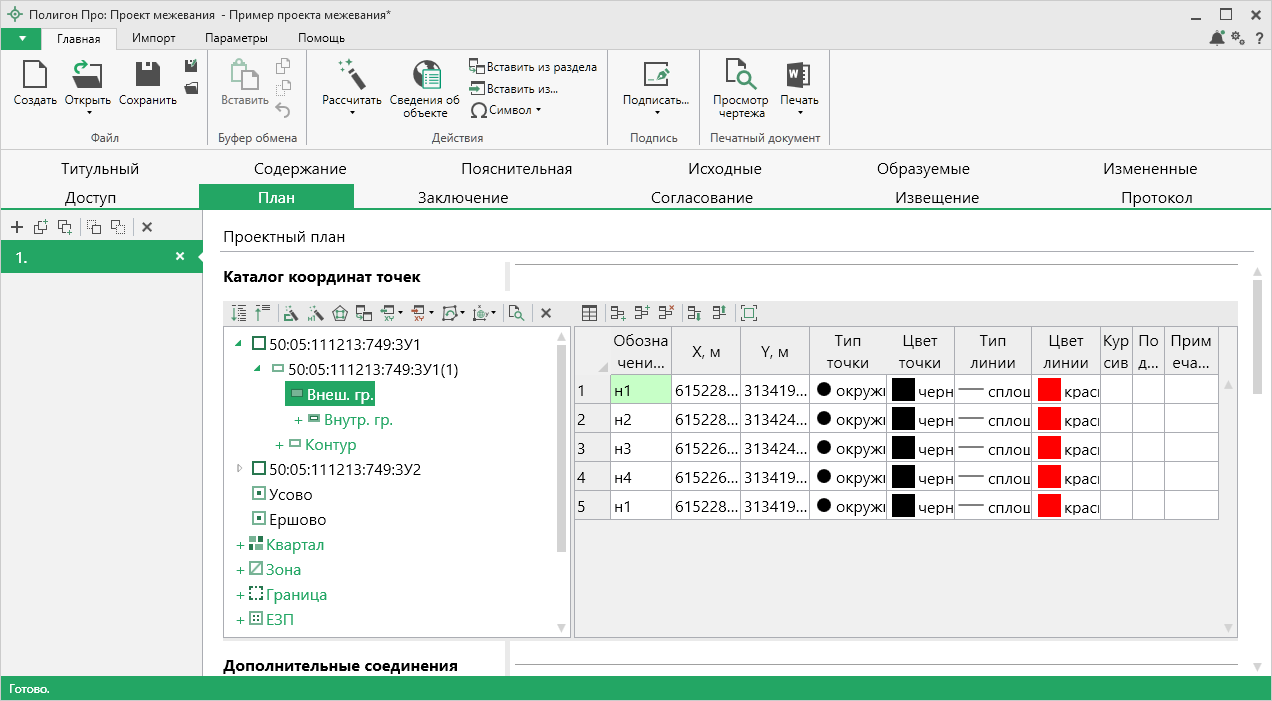Expand the 50:05:111213:749:ЗУ2 tree node
The image size is (1272, 701).
tap(238, 469)
